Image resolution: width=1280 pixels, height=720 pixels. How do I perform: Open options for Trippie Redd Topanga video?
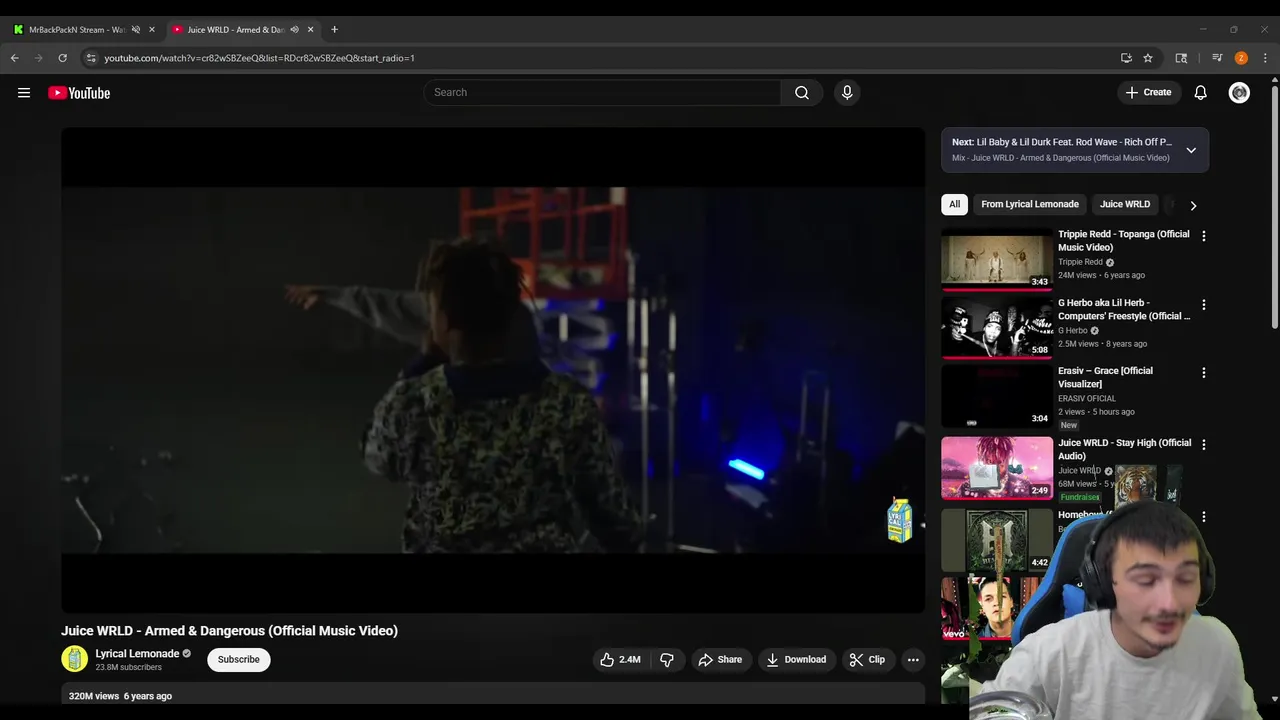point(1204,236)
